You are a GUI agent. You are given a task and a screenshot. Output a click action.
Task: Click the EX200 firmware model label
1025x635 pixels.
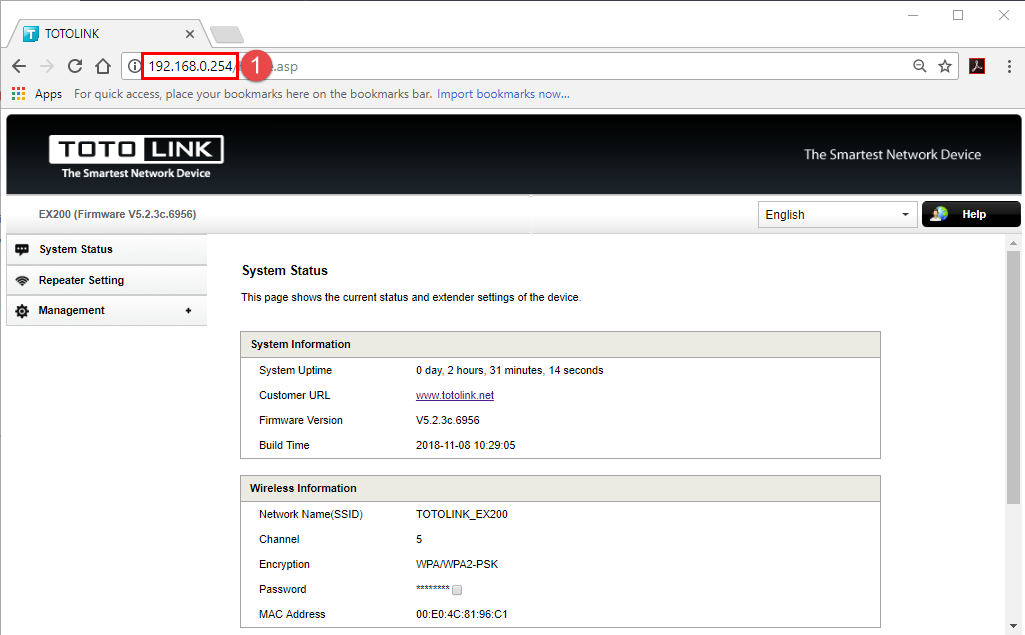click(x=118, y=214)
